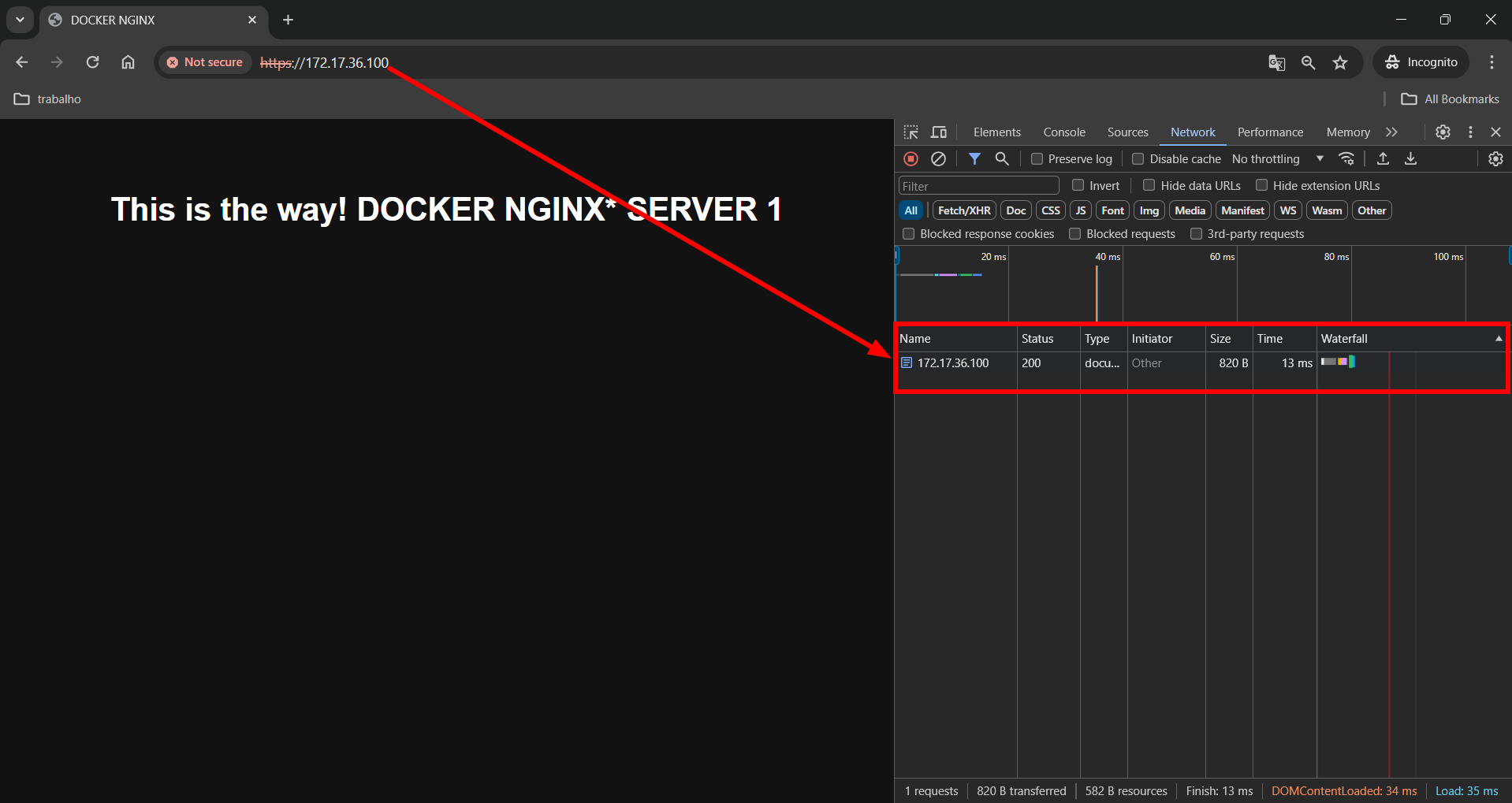
Task: Bookmark this page with the star icon
Action: pos(1340,62)
